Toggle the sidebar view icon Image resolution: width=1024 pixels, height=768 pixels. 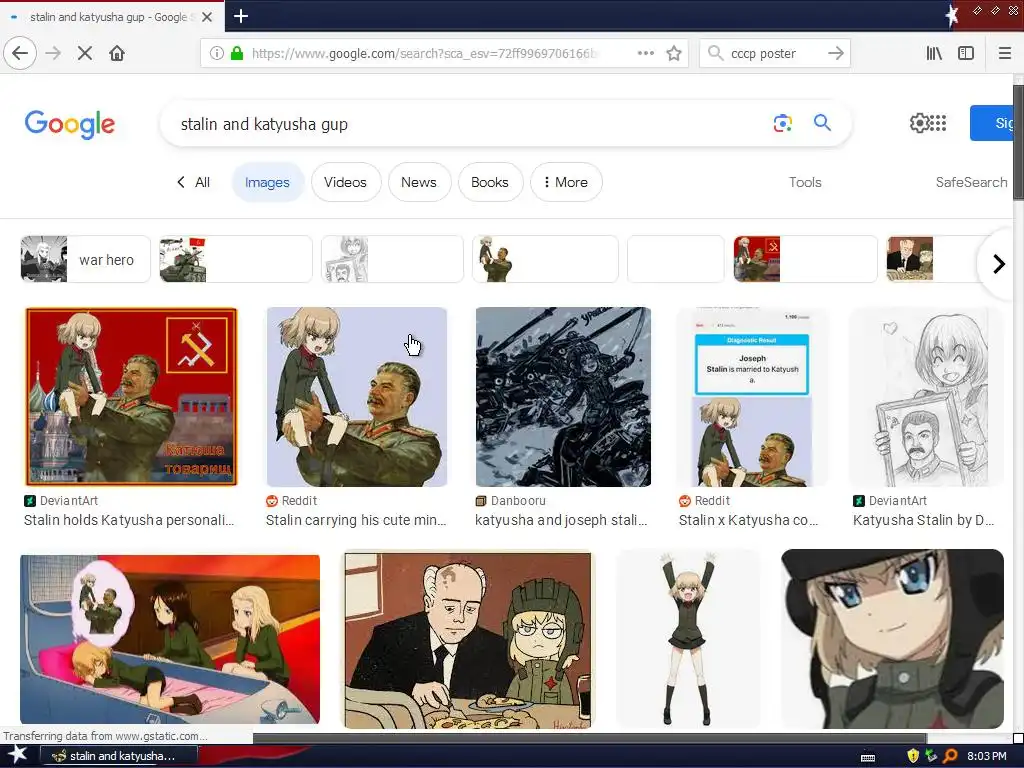coord(966,53)
